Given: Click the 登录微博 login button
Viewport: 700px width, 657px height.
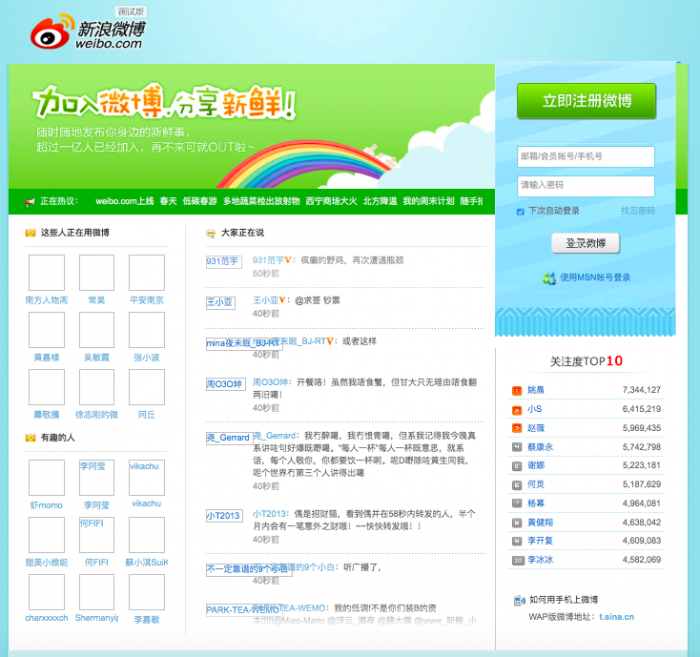Looking at the screenshot, I should (x=585, y=243).
